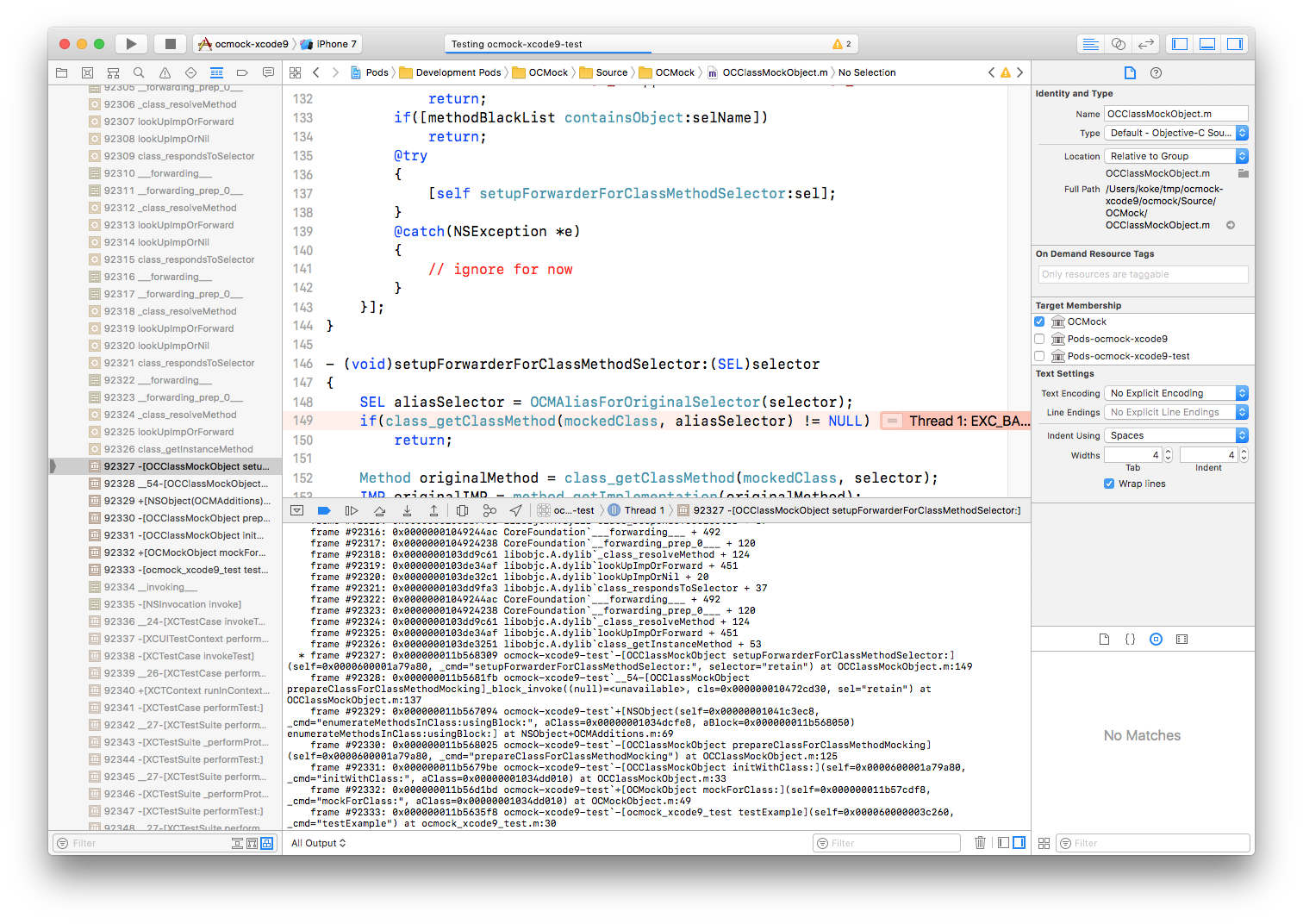Open the No Selection jump bar item
This screenshot has height=924, width=1303.
pos(867,73)
